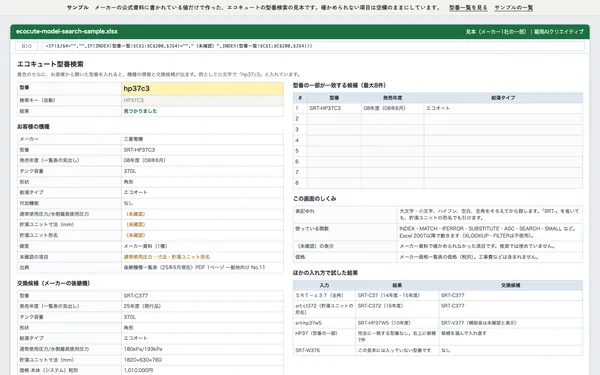Select the SRT-W376 input cell
600x375 pixels.
tap(324, 350)
